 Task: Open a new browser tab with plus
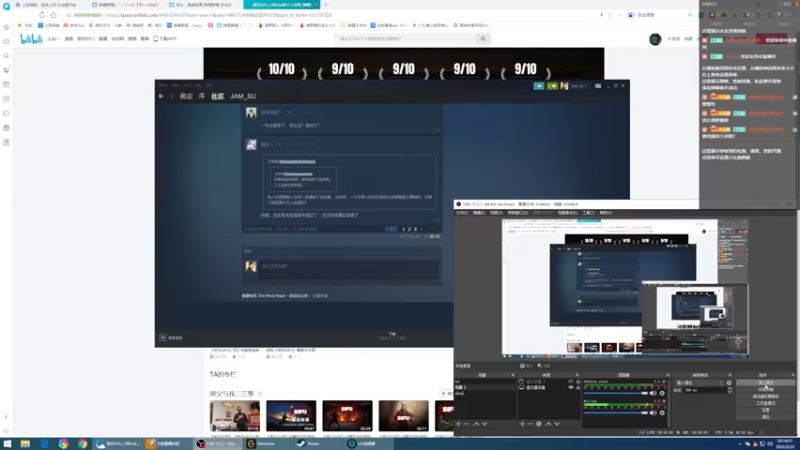326,5
